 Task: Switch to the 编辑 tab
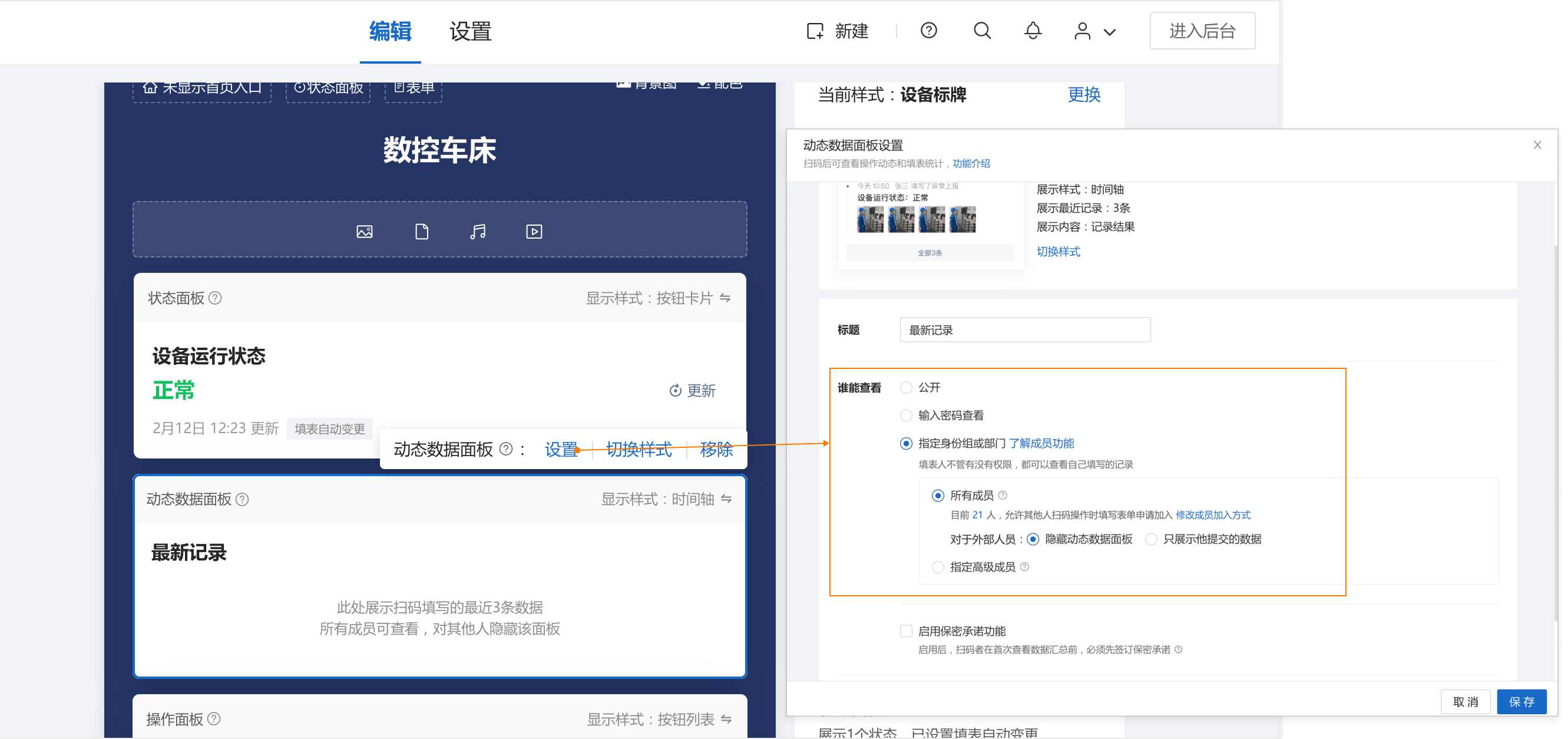pos(390,31)
